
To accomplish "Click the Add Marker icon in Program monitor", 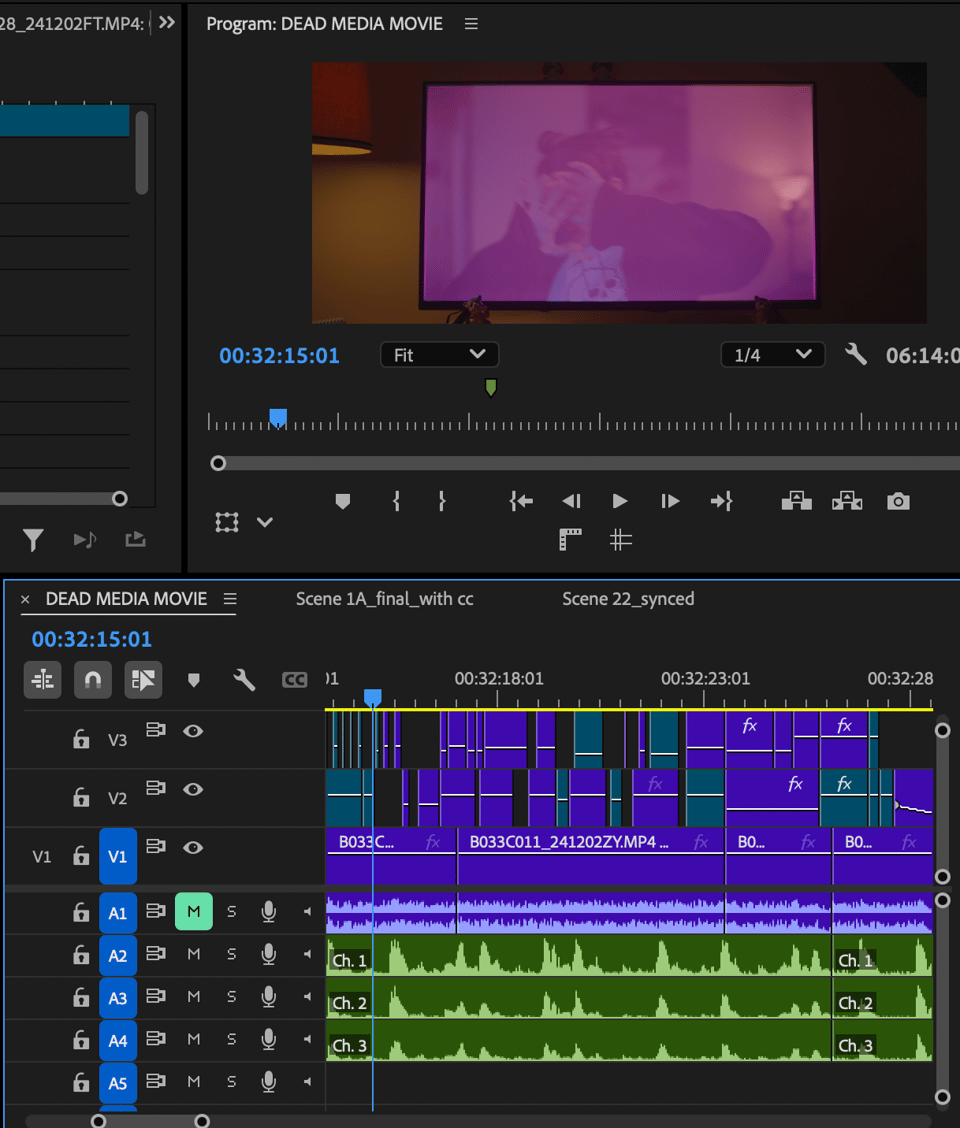I will click(343, 502).
